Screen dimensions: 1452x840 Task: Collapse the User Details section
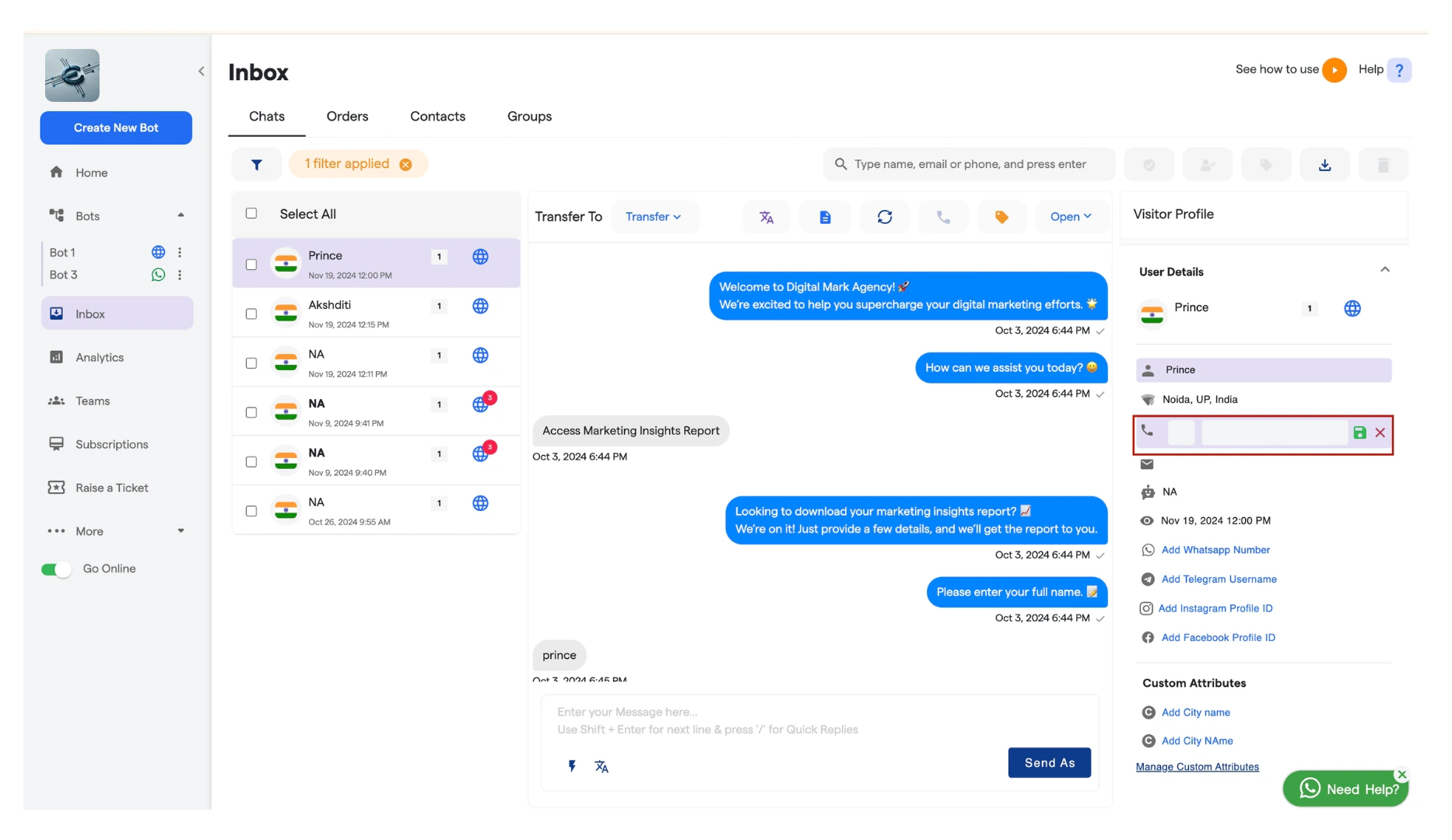(1385, 270)
